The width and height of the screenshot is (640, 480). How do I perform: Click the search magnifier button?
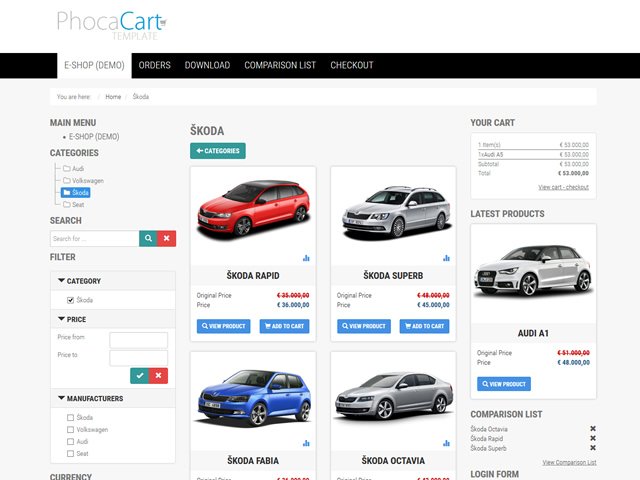pos(148,238)
